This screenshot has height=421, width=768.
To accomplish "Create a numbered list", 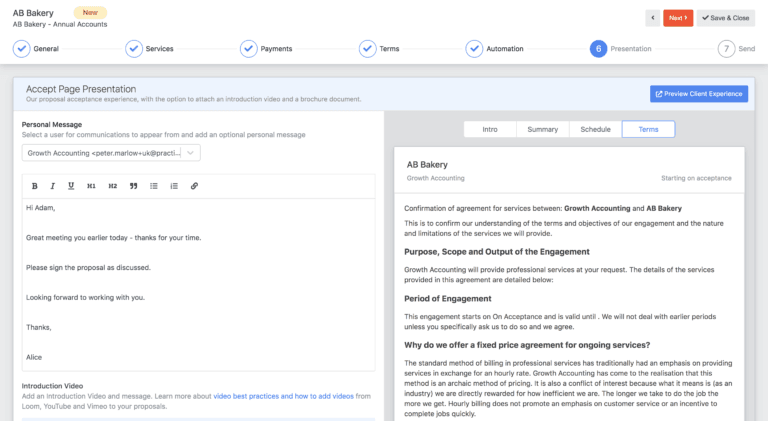I will [x=174, y=186].
